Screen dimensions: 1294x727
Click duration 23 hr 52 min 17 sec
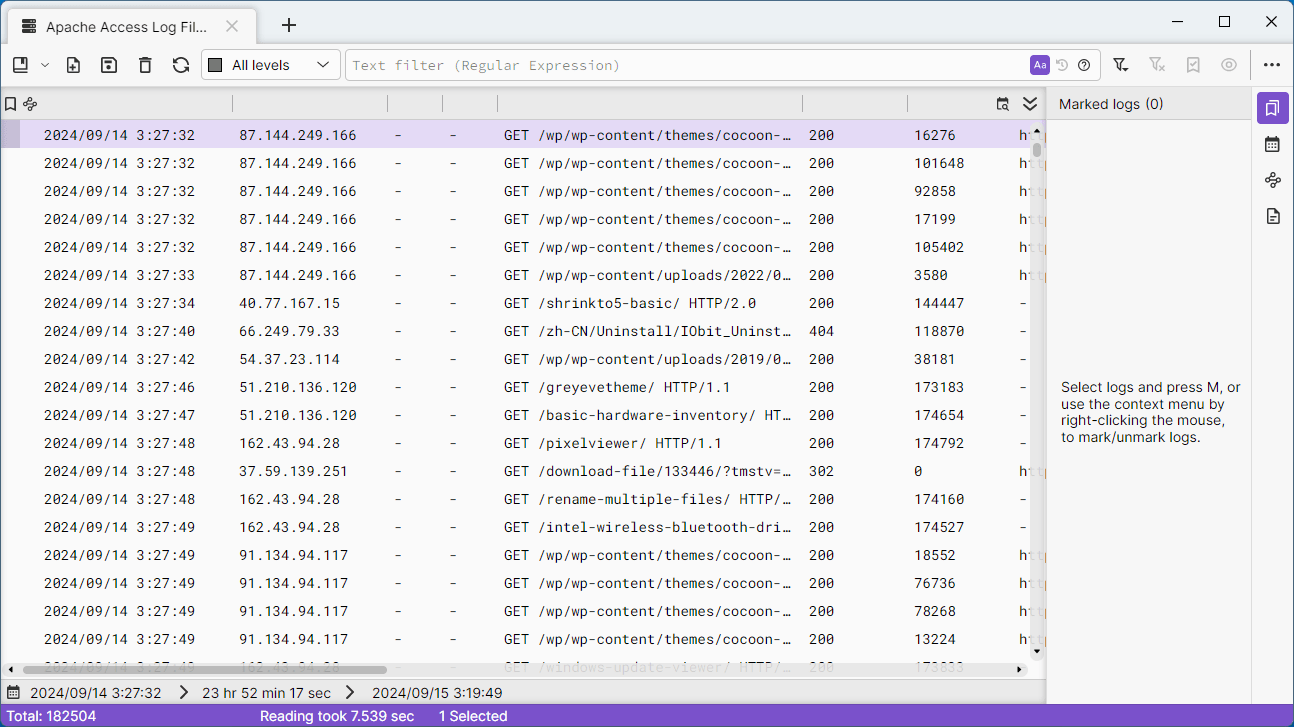pyautogui.click(x=266, y=692)
